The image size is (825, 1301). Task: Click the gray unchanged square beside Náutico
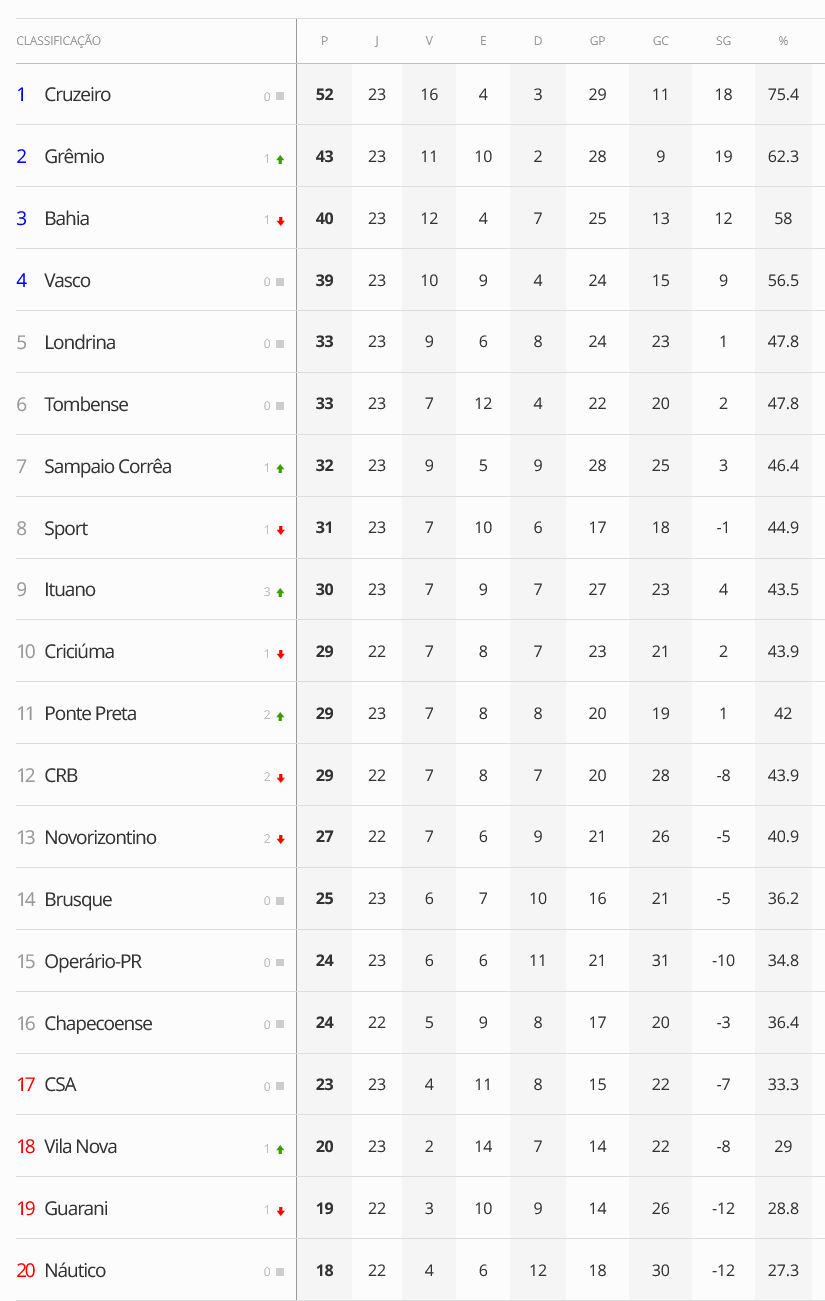tap(280, 1272)
